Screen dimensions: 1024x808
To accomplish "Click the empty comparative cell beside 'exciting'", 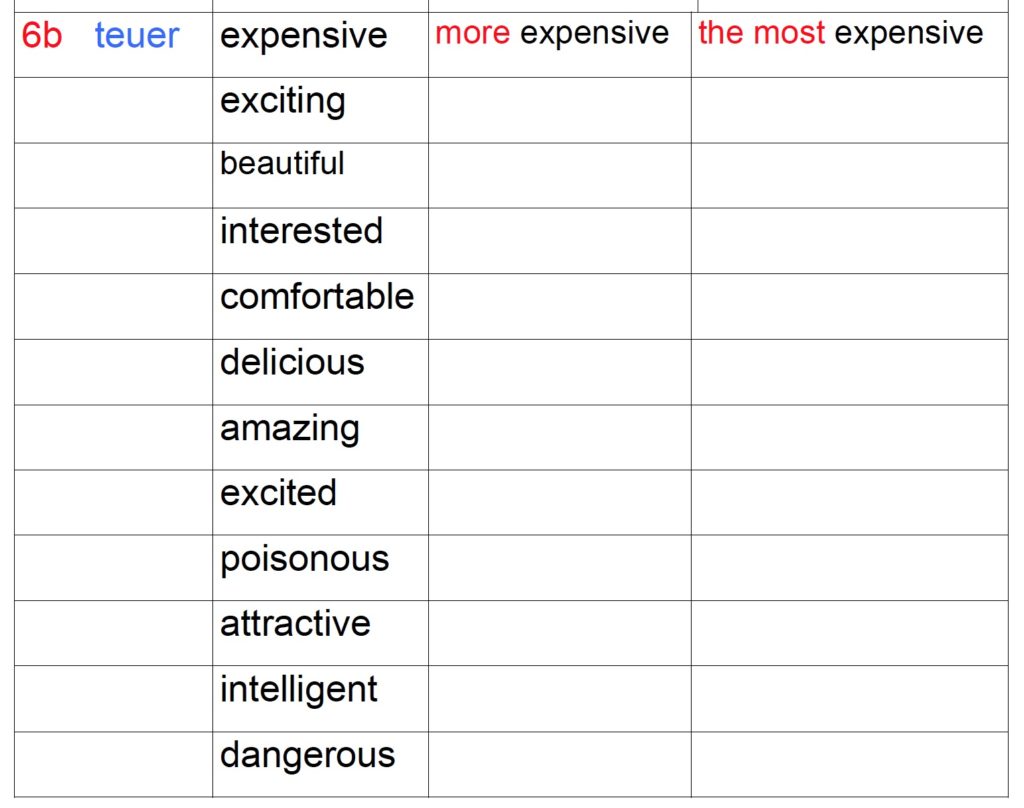I will point(560,110).
